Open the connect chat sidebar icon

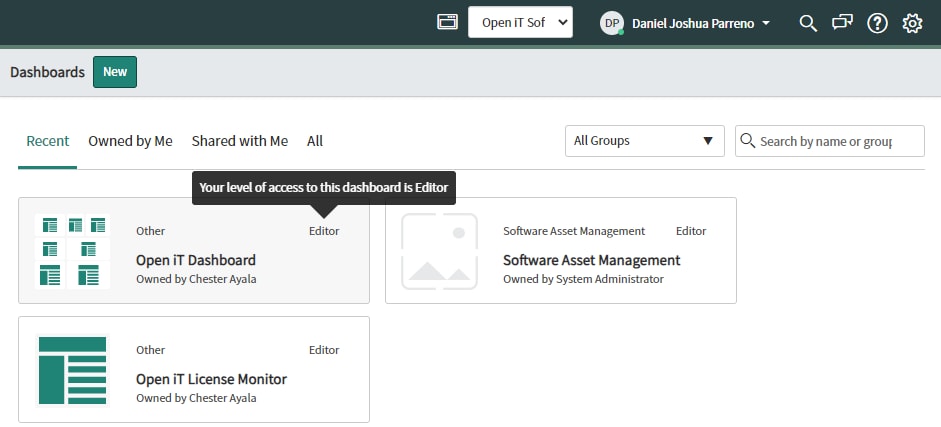pos(843,23)
